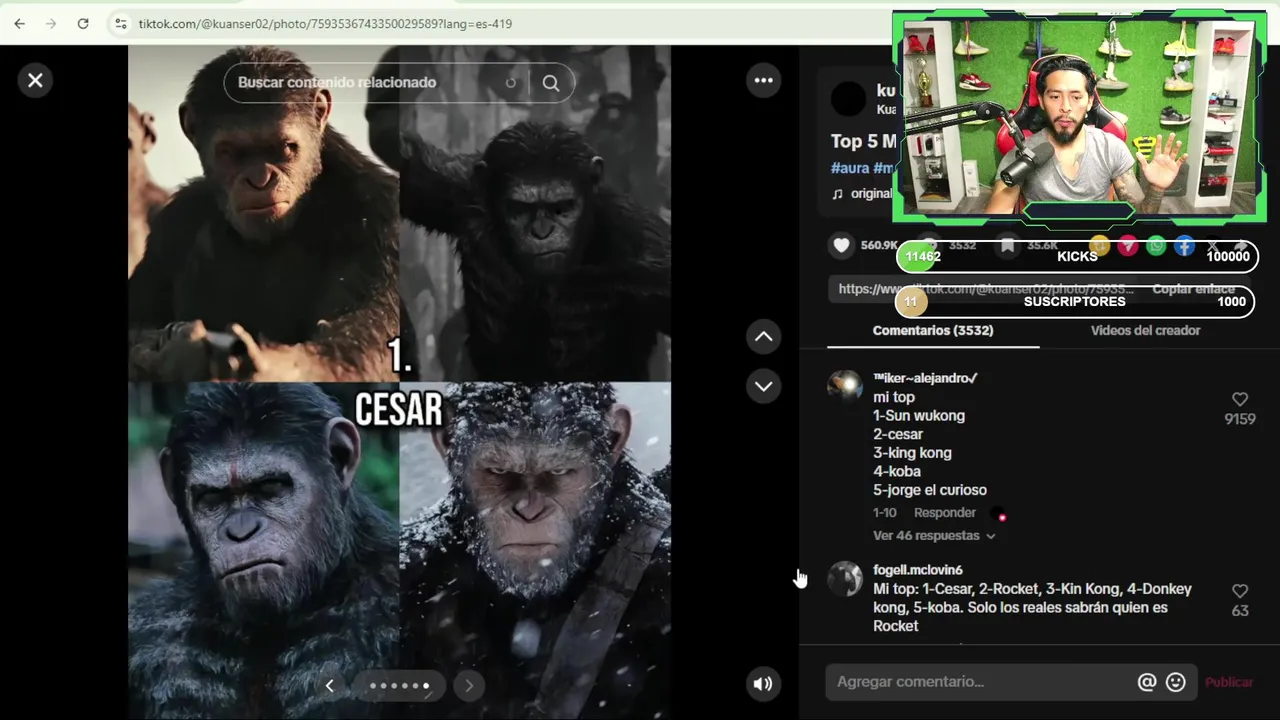Click the music note original sound icon
This screenshot has height=720, width=1280.
coord(838,194)
